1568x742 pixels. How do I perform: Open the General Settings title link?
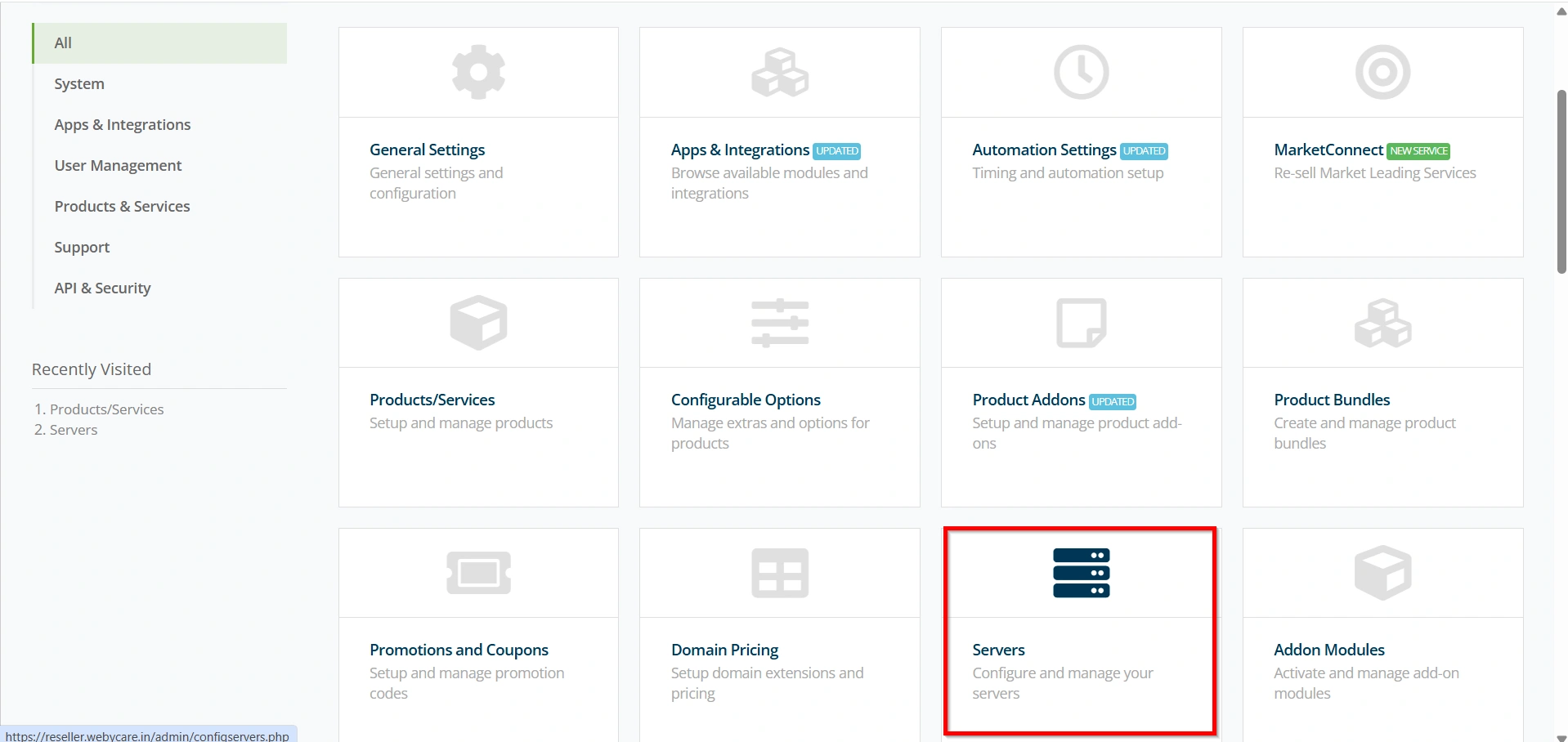(427, 150)
